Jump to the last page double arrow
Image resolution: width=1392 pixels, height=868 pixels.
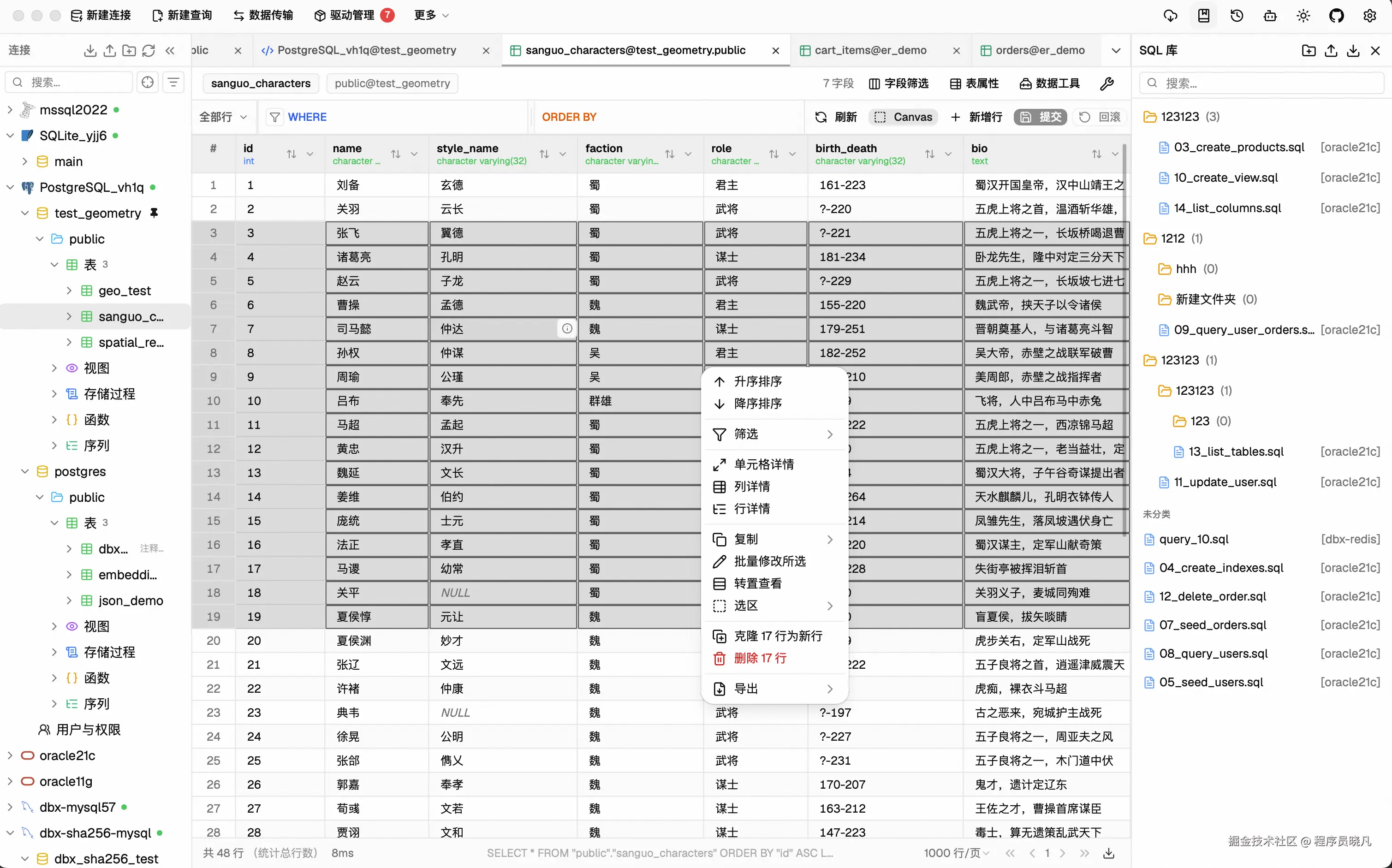pos(1084,853)
